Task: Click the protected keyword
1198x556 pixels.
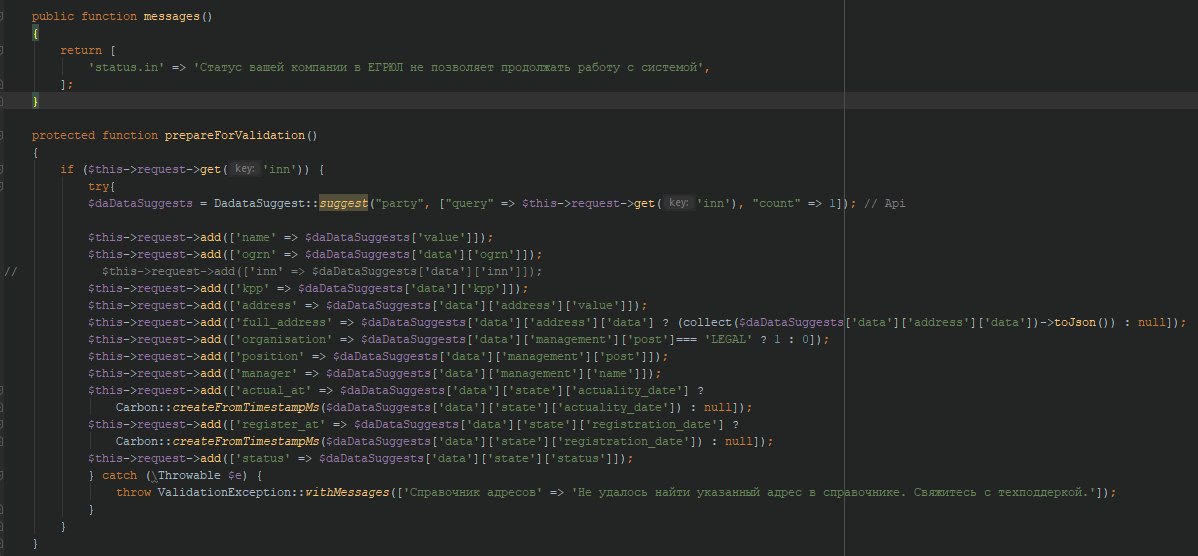Action: click(63, 135)
